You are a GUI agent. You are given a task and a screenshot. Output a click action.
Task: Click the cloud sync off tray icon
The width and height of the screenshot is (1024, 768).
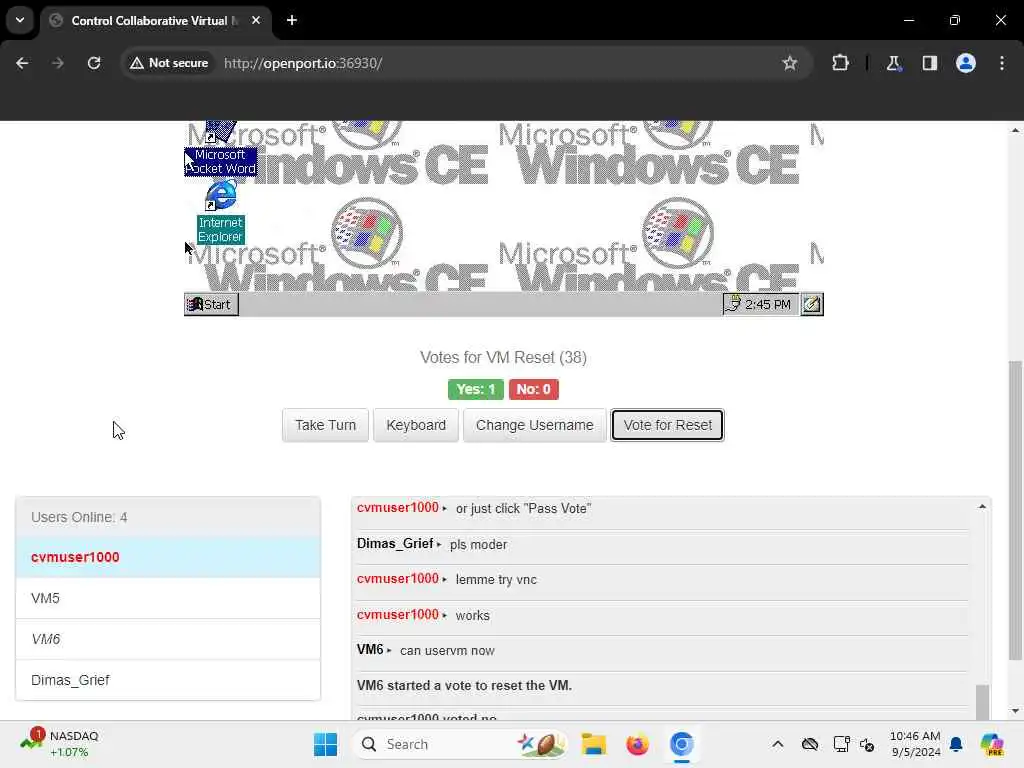(810, 744)
